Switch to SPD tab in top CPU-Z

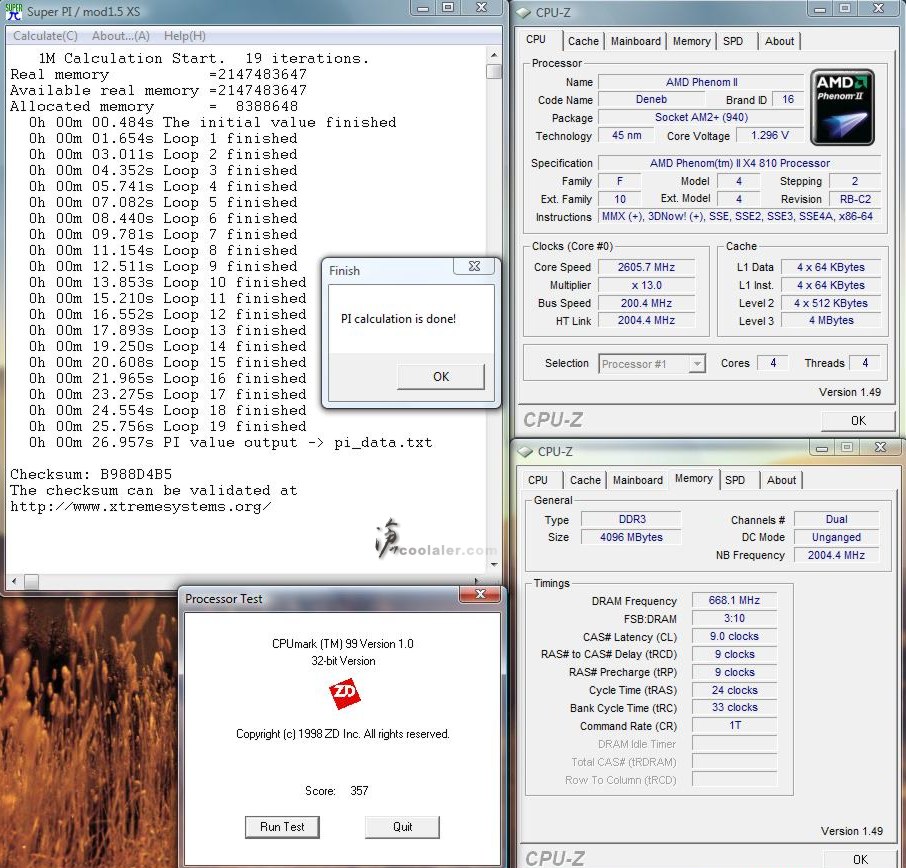(733, 41)
